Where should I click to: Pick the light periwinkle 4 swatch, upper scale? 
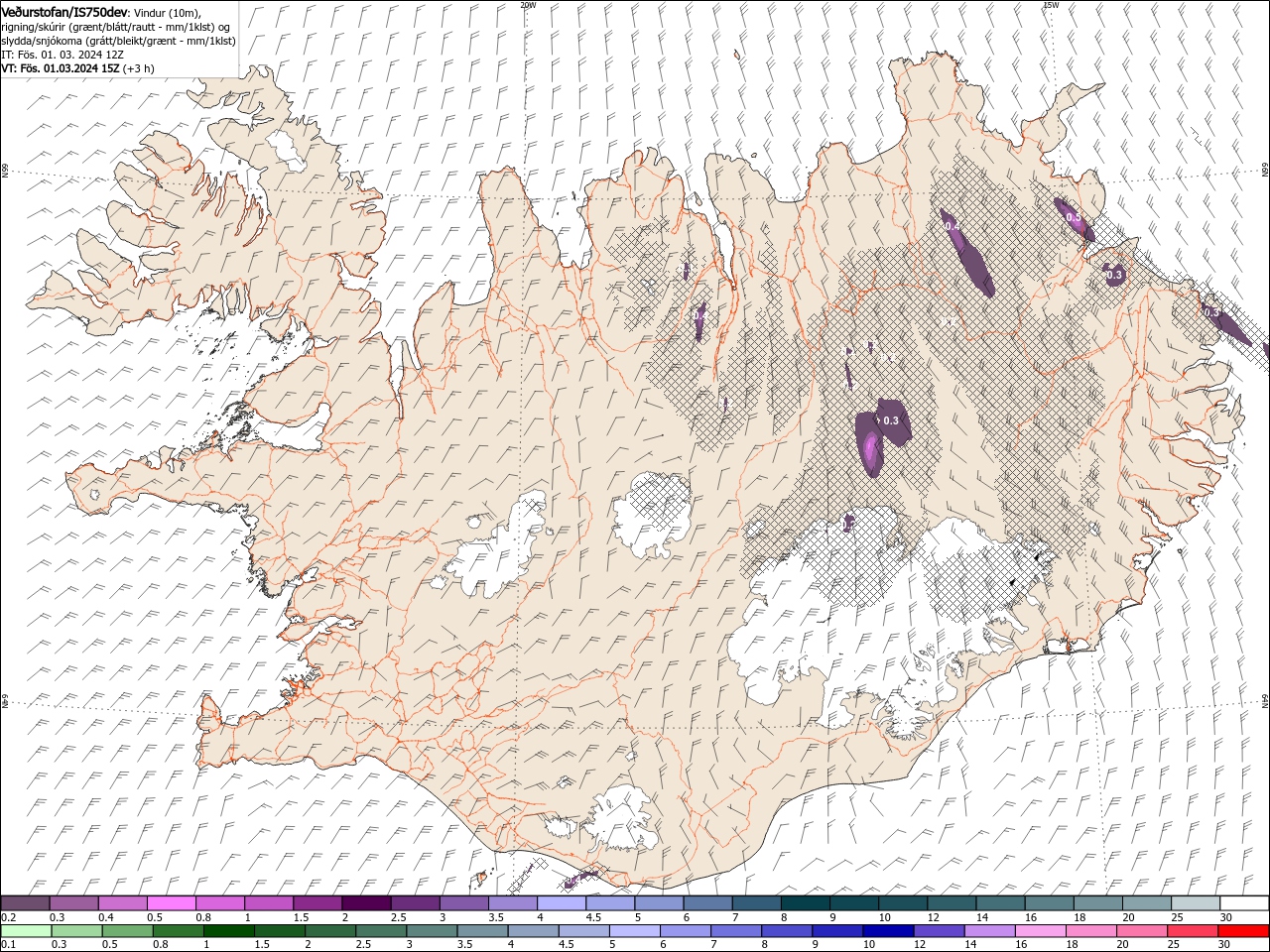pos(562,902)
